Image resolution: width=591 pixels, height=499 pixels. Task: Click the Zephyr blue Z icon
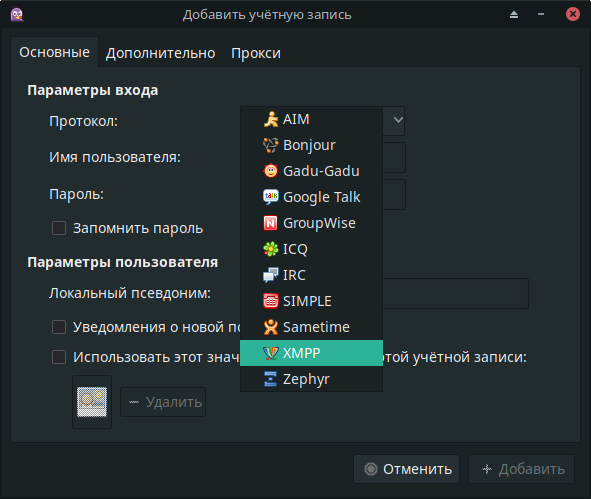coord(271,379)
